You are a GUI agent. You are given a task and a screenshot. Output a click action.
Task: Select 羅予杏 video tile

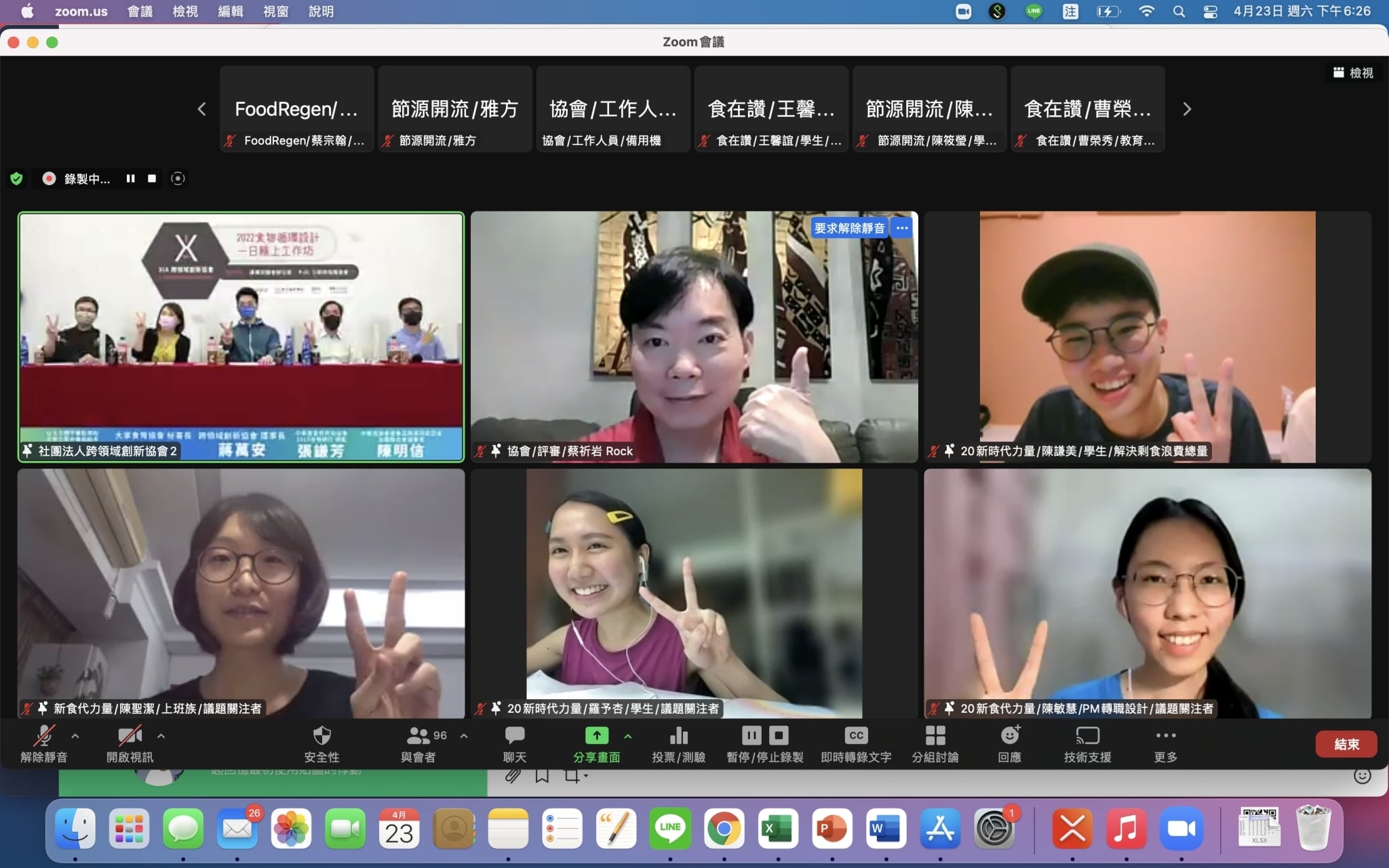694,593
